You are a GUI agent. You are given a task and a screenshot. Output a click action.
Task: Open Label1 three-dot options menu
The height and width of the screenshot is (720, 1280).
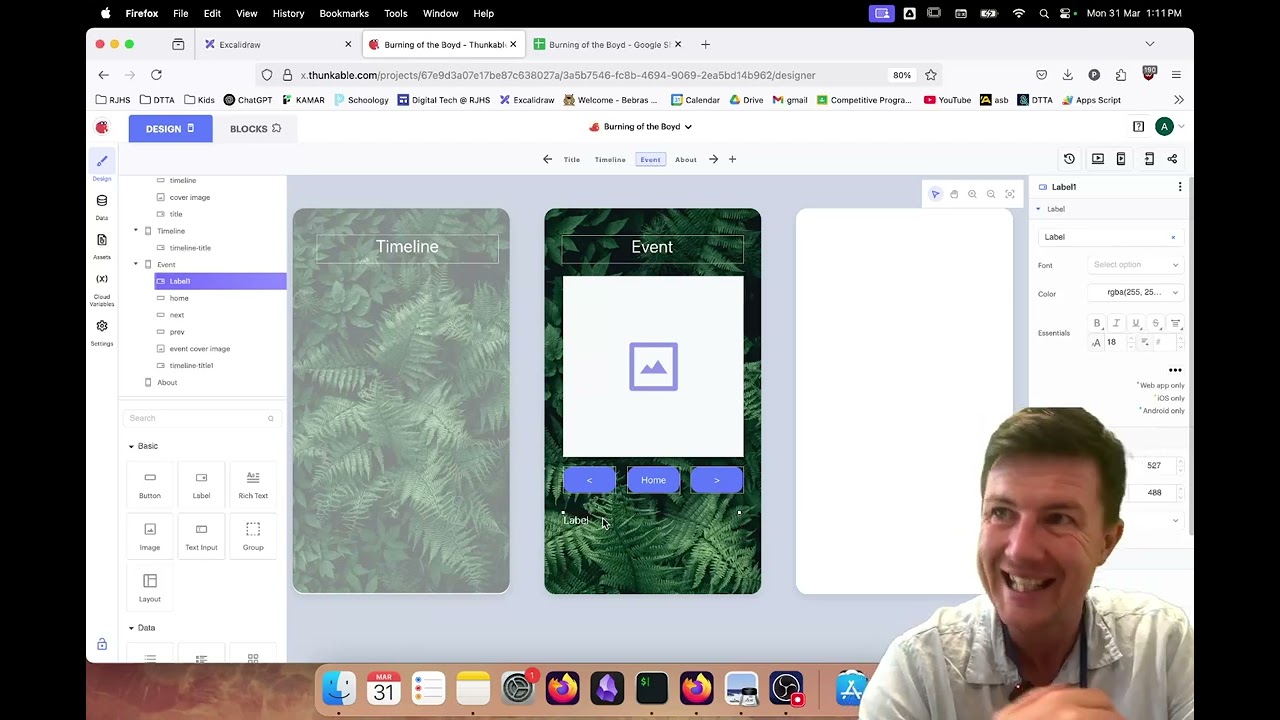pyautogui.click(x=1180, y=187)
